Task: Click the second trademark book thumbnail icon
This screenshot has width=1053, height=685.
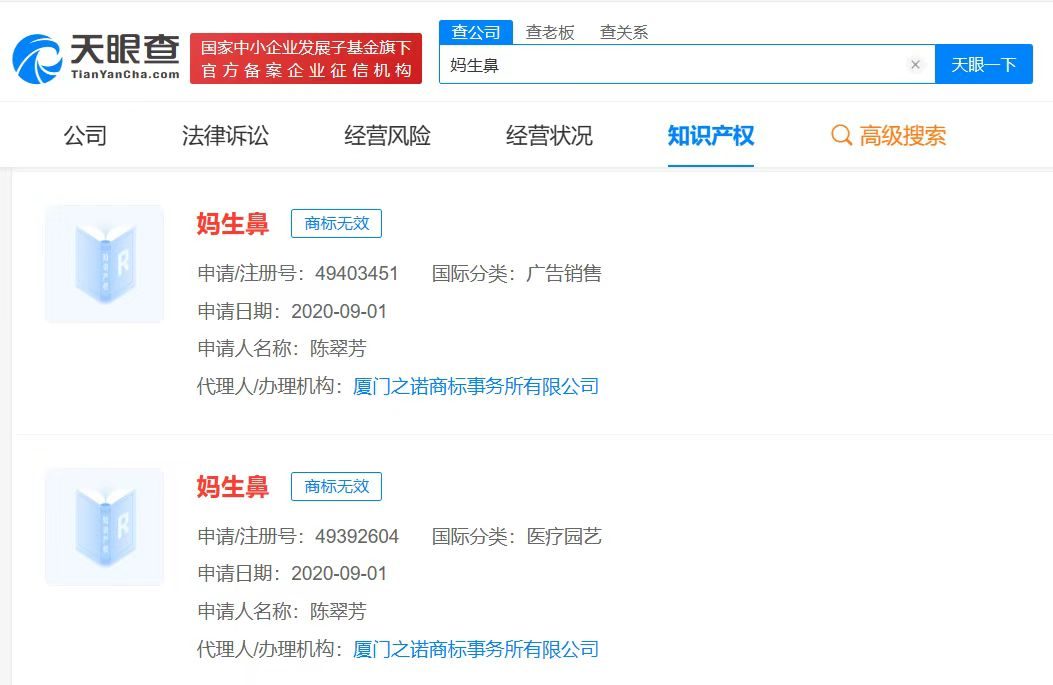Action: coord(103,526)
